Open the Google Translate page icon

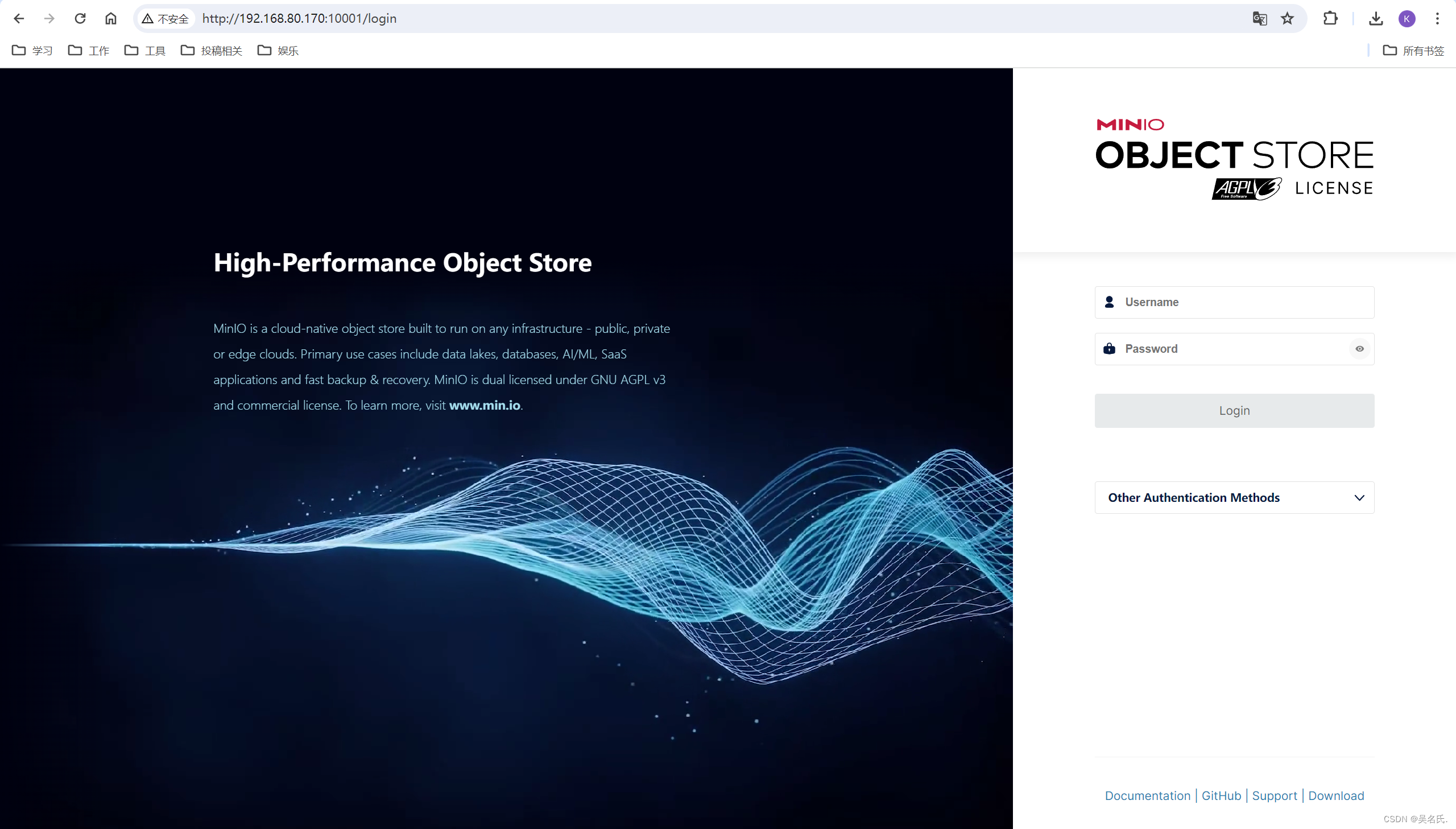coord(1259,18)
